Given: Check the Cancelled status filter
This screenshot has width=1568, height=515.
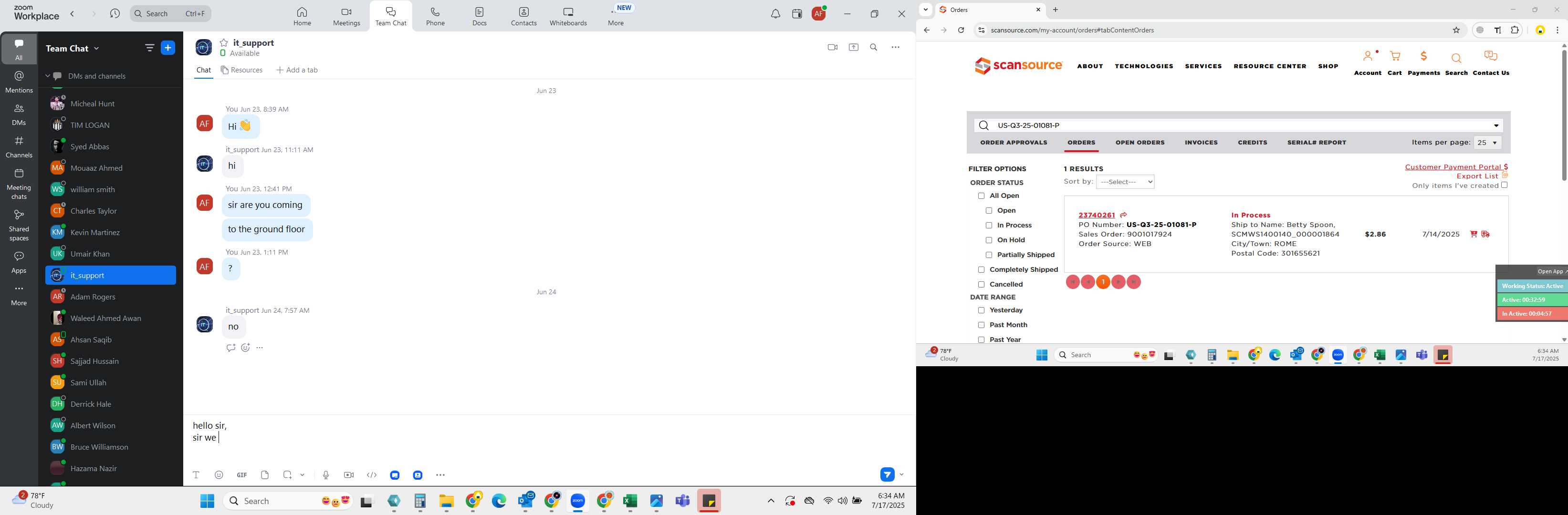Looking at the screenshot, I should coord(981,285).
